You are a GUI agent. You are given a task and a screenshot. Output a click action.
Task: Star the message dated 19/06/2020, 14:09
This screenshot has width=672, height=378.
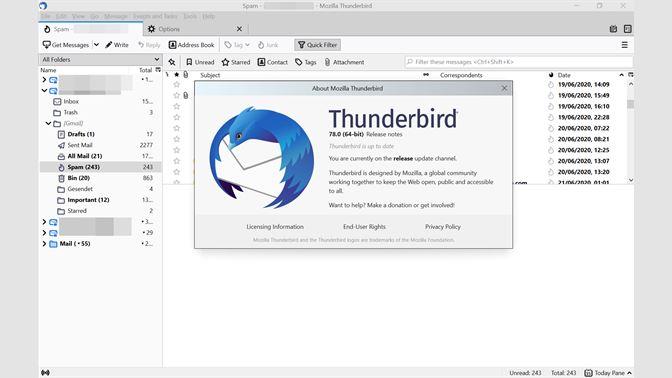177,84
